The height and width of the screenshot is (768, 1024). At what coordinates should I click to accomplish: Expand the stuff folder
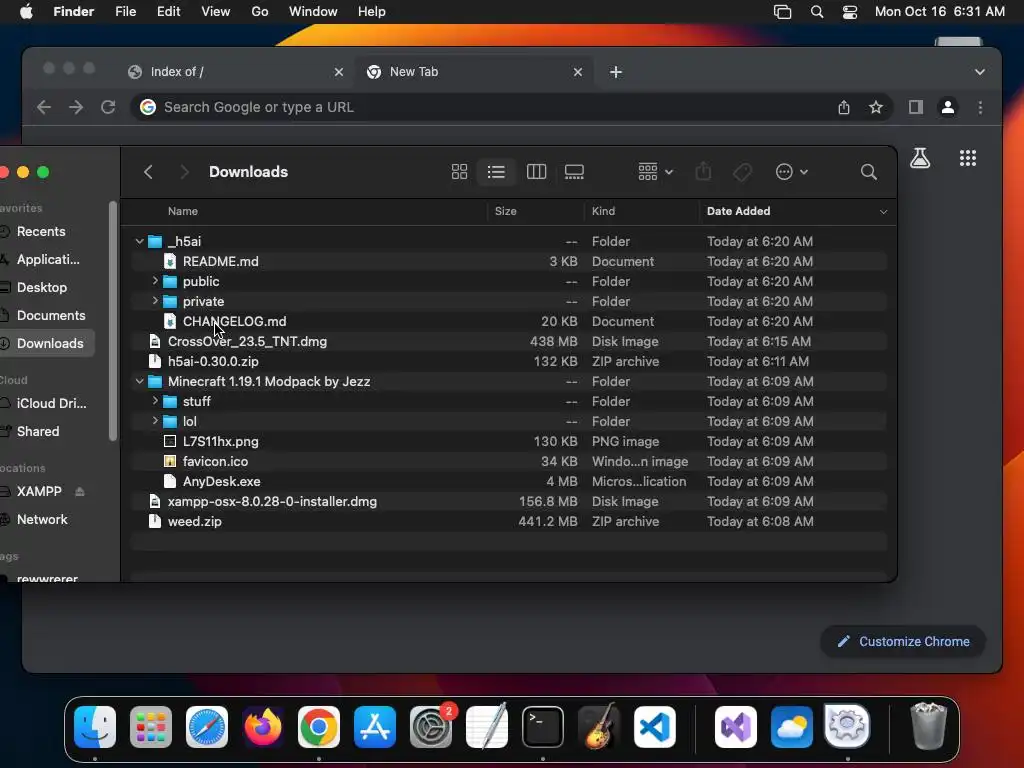[155, 401]
